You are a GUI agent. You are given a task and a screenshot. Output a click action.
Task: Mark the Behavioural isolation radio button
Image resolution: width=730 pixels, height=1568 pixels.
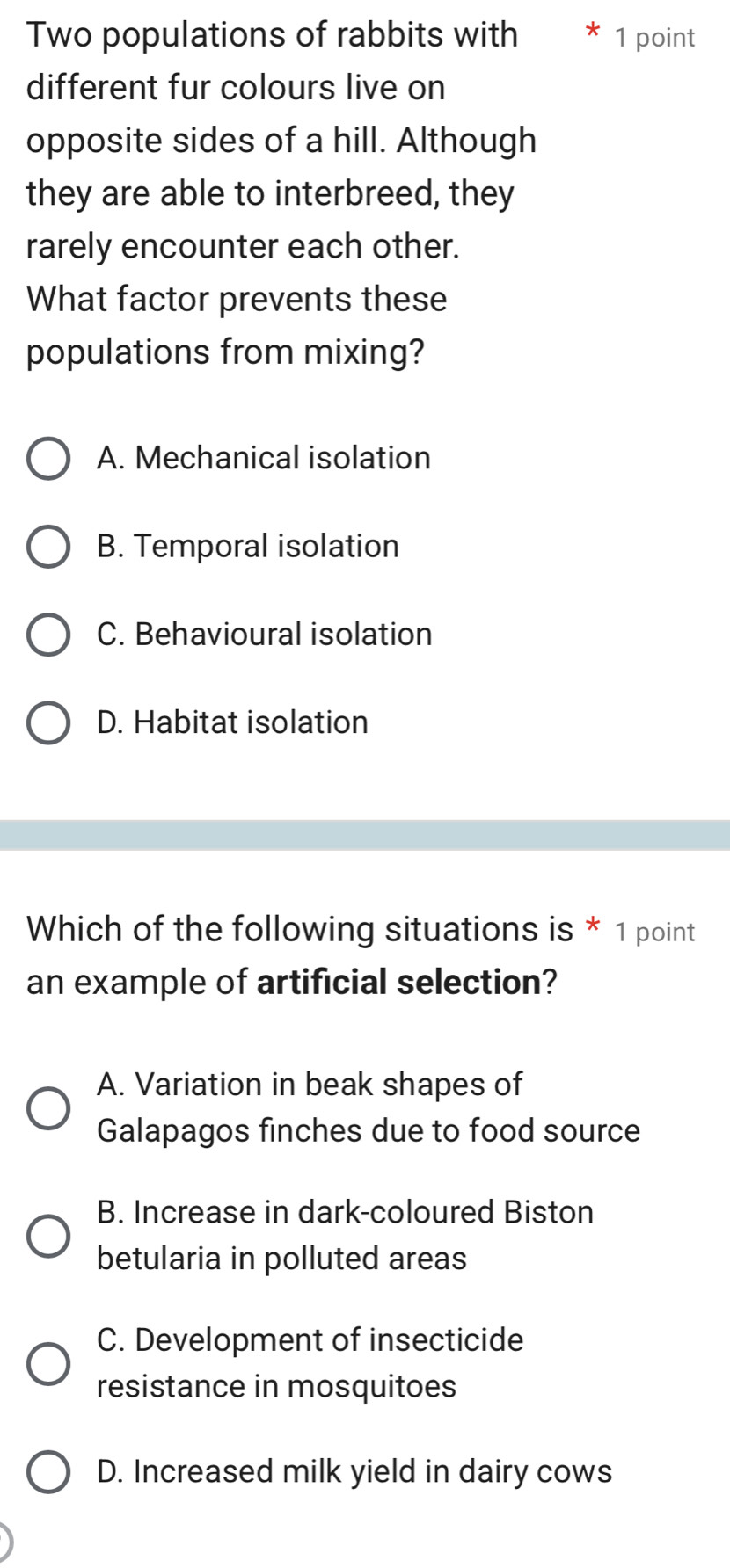coord(47,635)
